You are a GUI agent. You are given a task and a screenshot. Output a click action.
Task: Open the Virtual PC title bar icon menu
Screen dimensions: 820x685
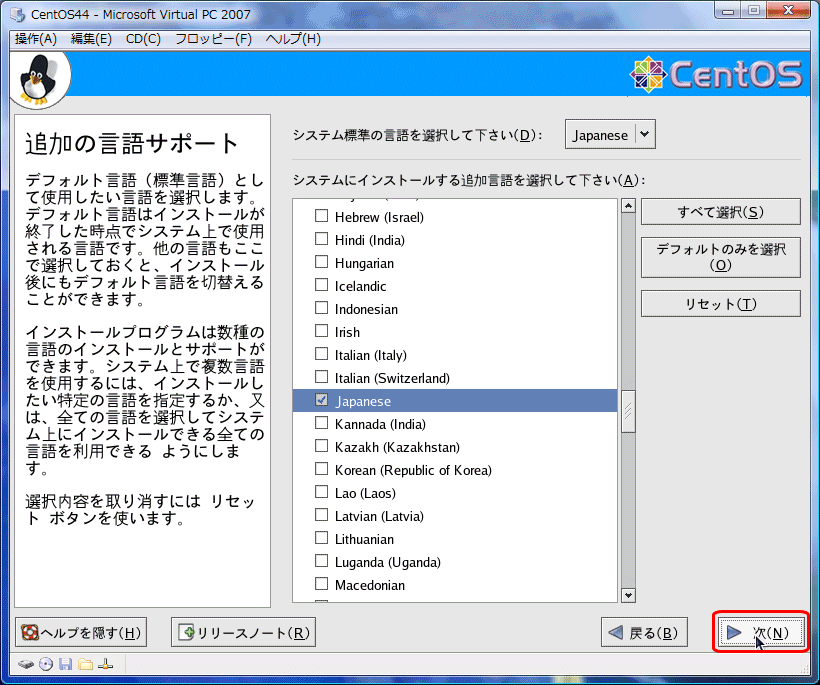pos(18,15)
